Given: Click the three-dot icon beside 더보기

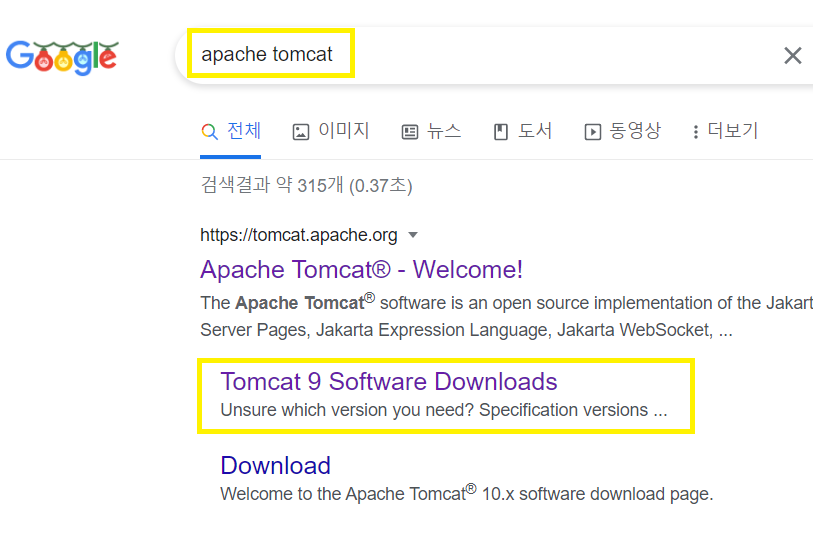Looking at the screenshot, I should click(696, 132).
